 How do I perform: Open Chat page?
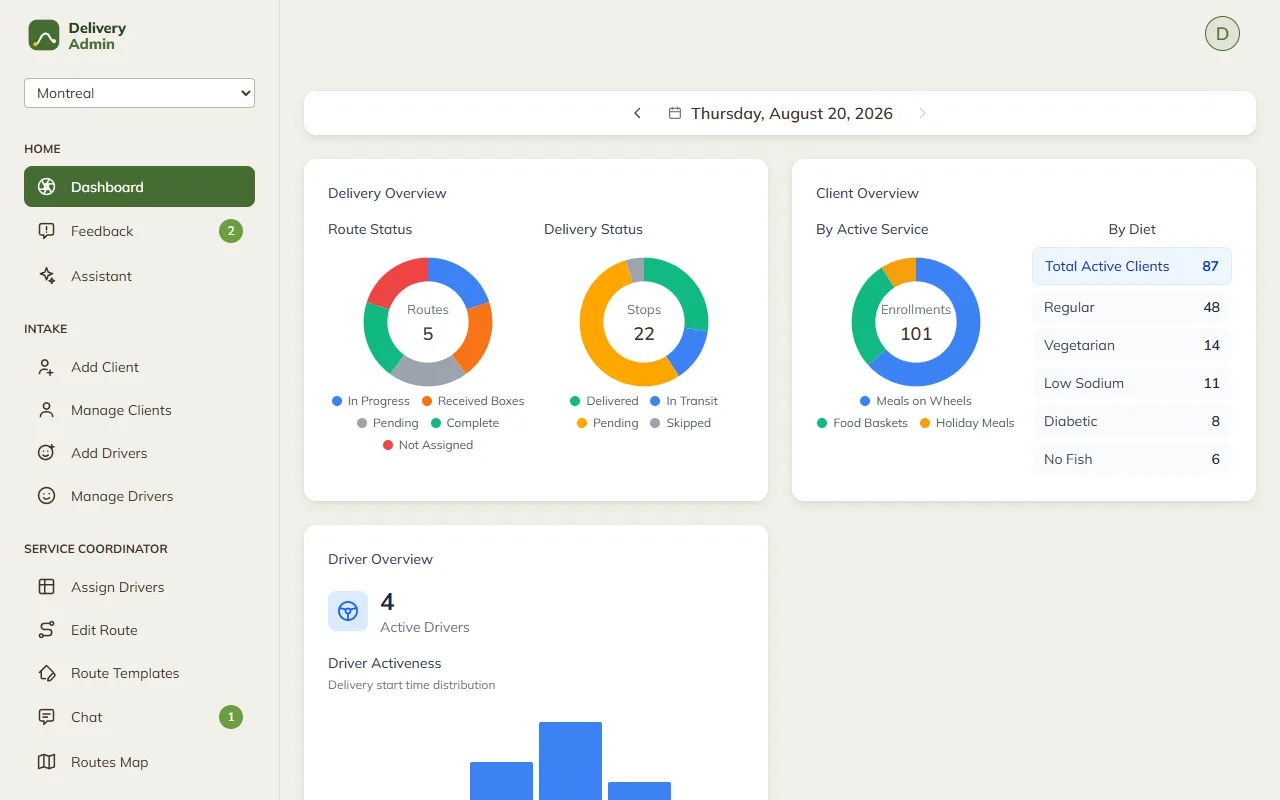pyautogui.click(x=139, y=717)
